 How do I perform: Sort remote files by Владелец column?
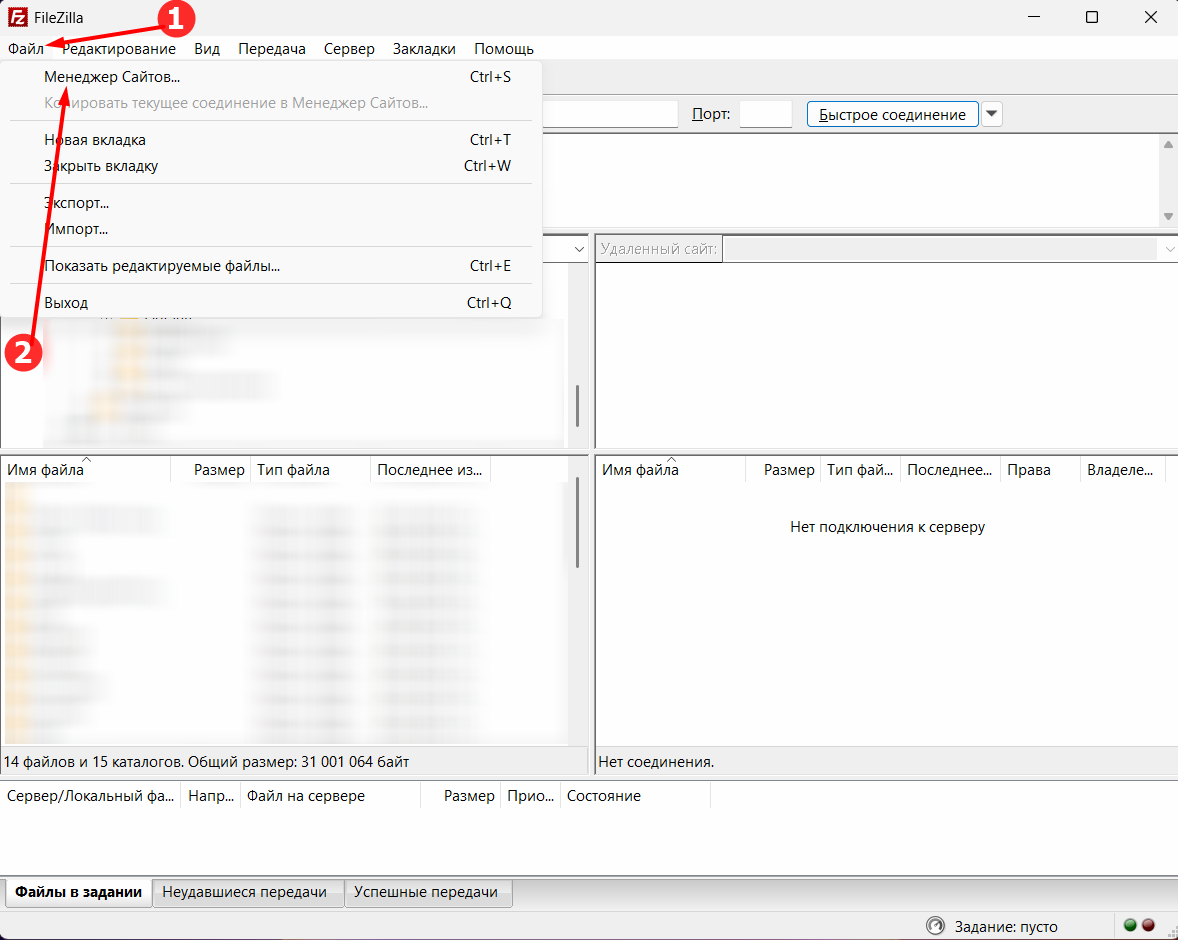click(x=1122, y=470)
